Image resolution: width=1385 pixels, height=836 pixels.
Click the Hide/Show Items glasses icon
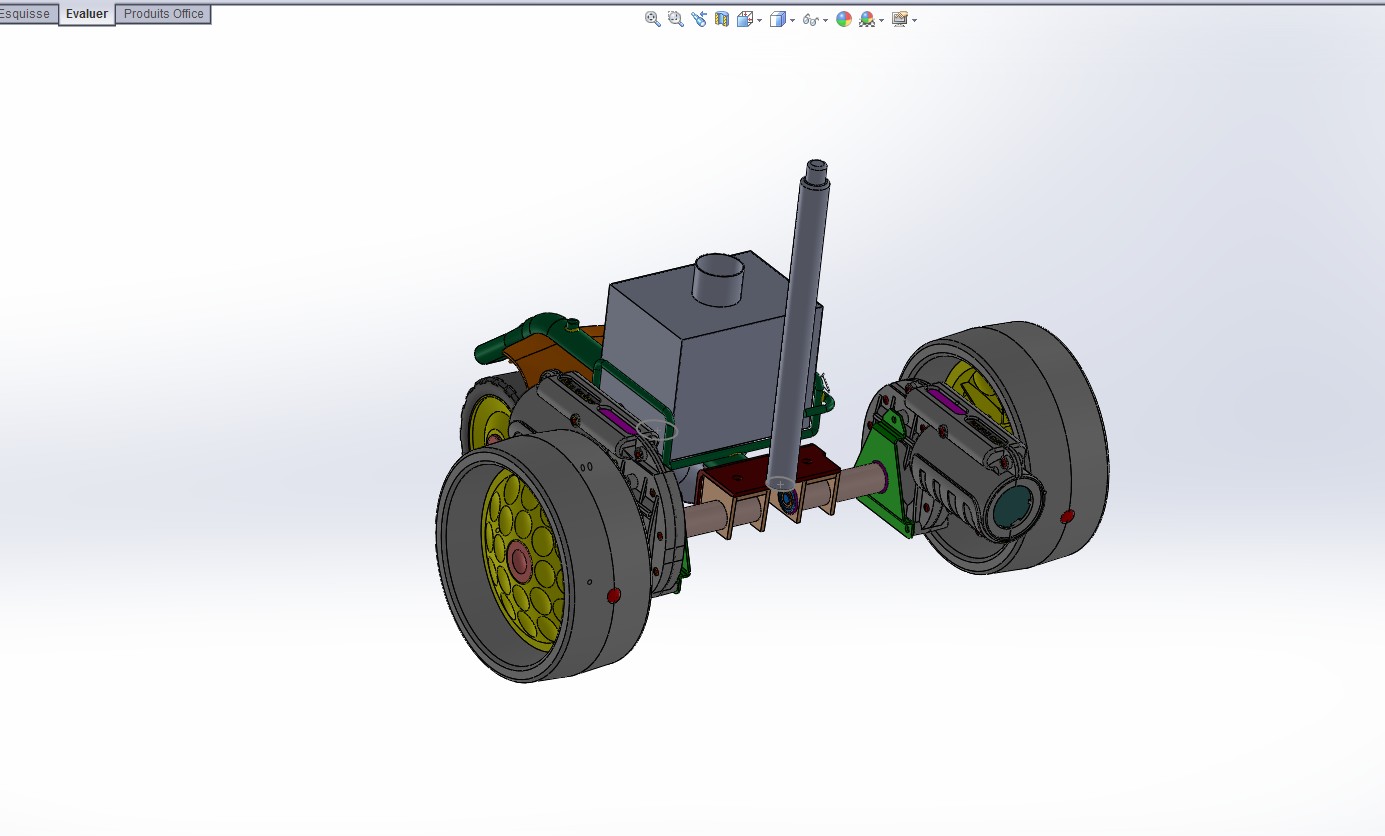(x=811, y=20)
